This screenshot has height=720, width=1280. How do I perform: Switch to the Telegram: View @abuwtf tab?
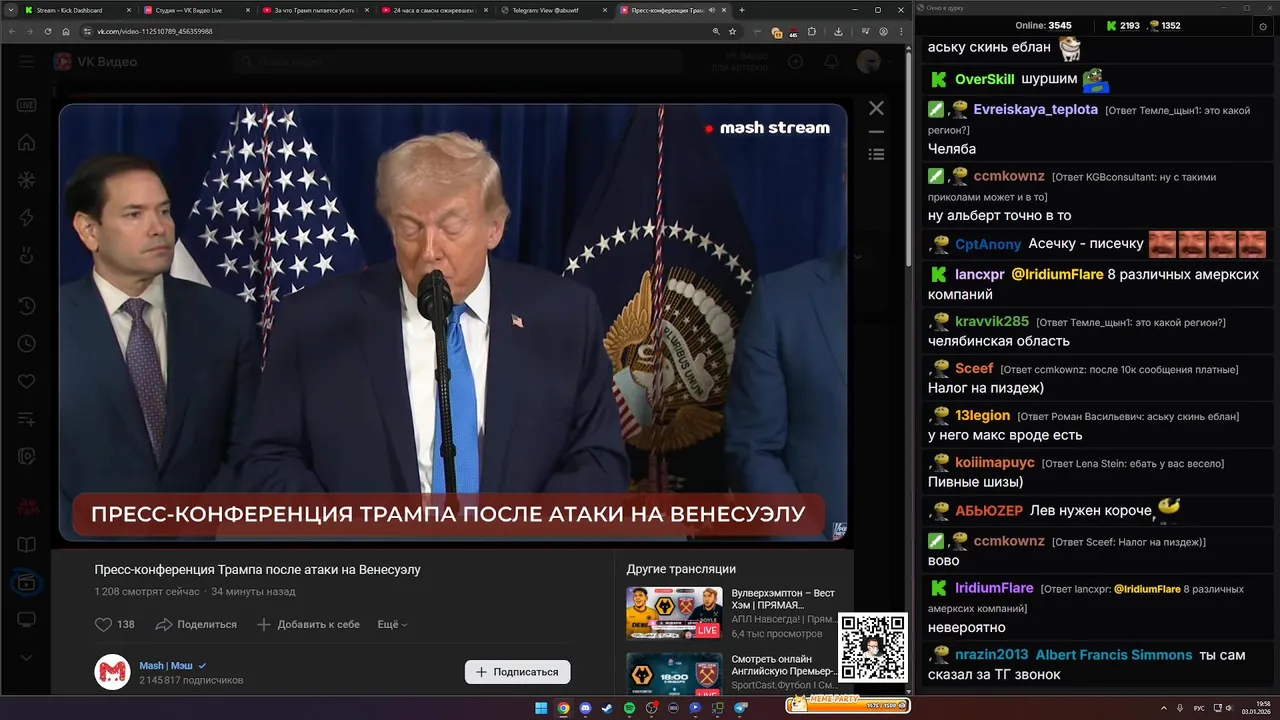point(552,10)
